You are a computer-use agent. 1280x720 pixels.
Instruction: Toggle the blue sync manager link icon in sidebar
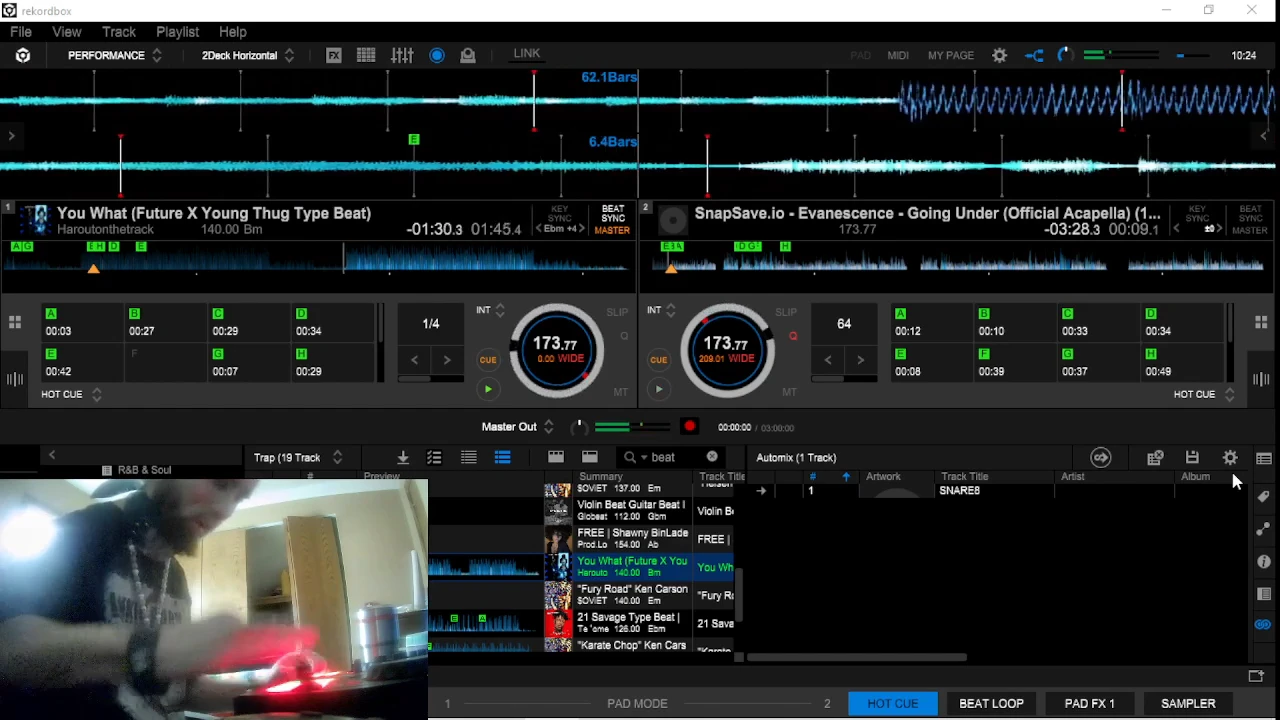pyautogui.click(x=1263, y=625)
